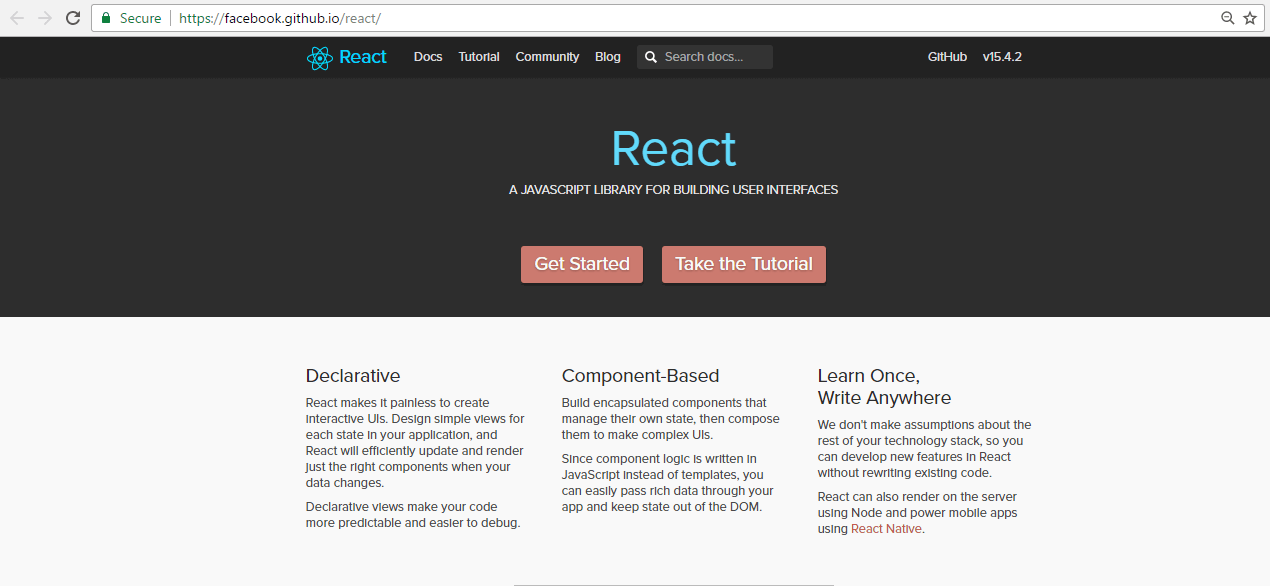
Task: Open the Blog nav item
Action: pyautogui.click(x=608, y=57)
